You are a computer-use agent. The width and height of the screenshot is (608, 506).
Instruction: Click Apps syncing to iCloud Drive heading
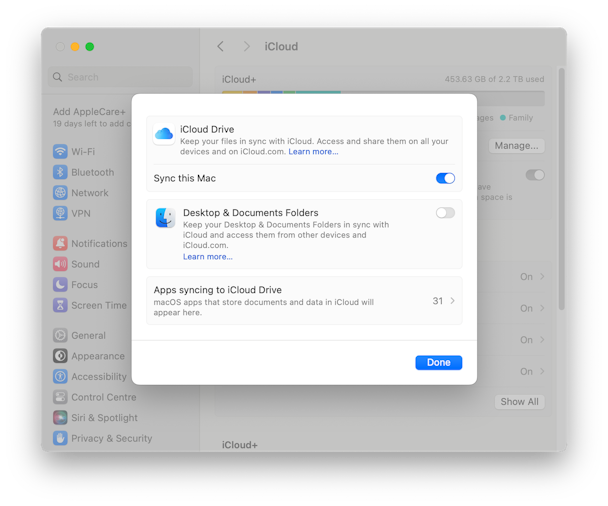[218, 290]
